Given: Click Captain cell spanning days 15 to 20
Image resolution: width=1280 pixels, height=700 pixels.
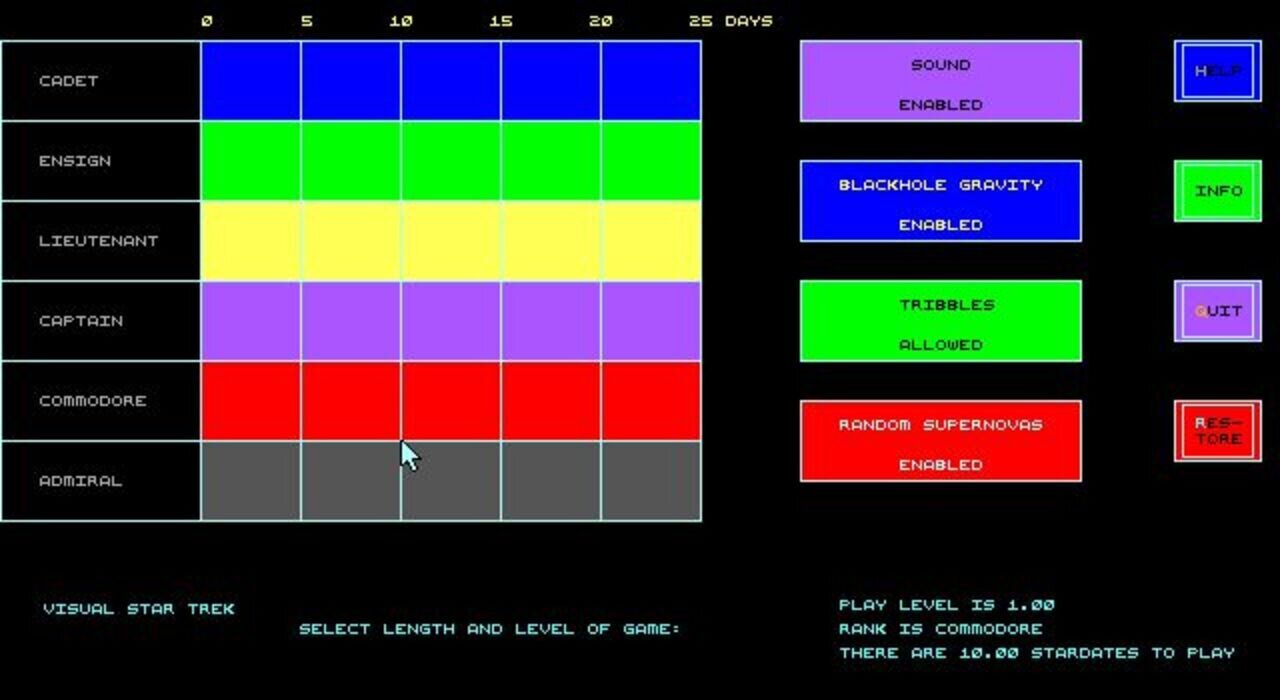Looking at the screenshot, I should (x=551, y=321).
